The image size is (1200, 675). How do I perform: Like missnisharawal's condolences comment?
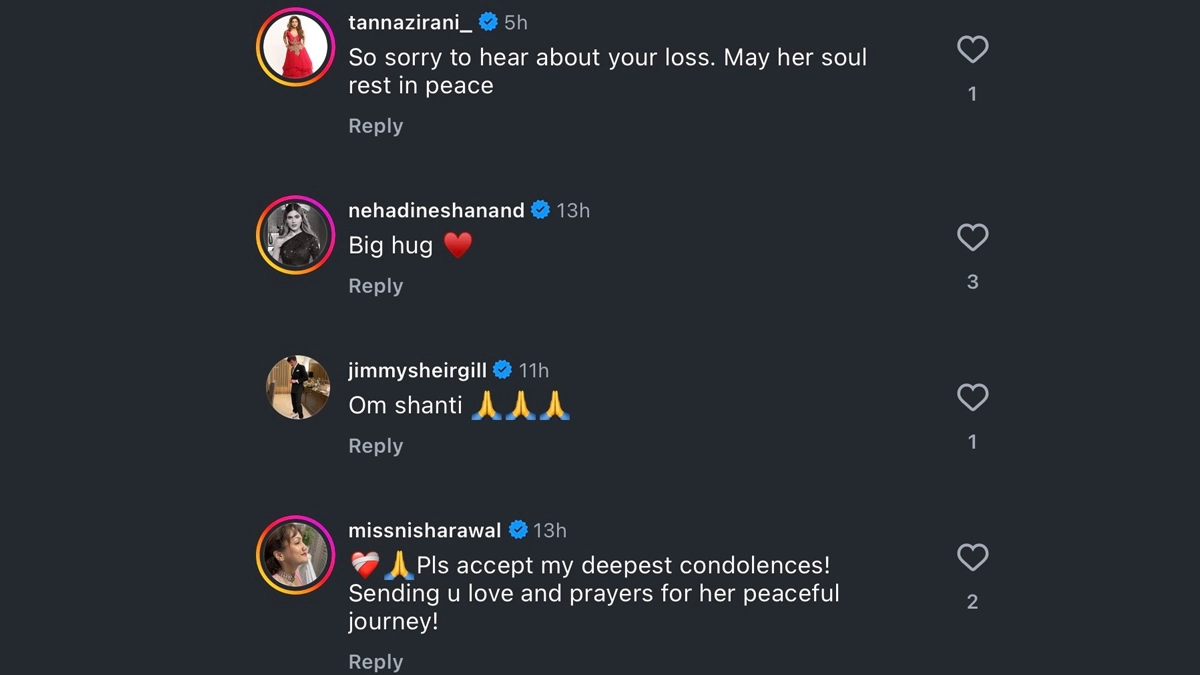972,558
